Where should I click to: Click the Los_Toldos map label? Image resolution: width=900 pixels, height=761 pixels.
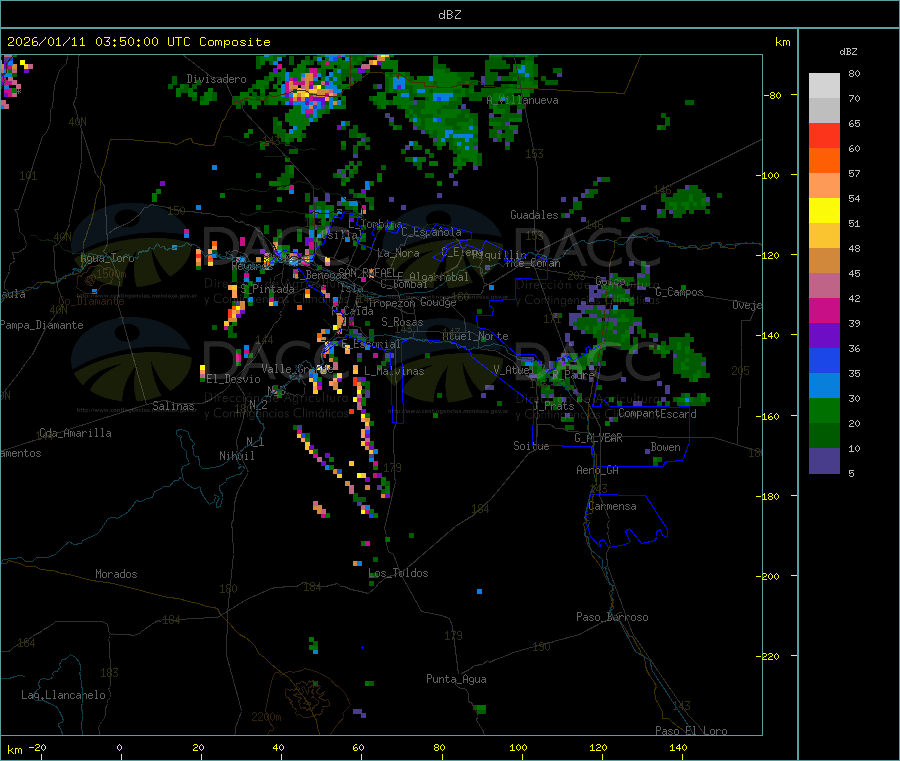(x=398, y=573)
